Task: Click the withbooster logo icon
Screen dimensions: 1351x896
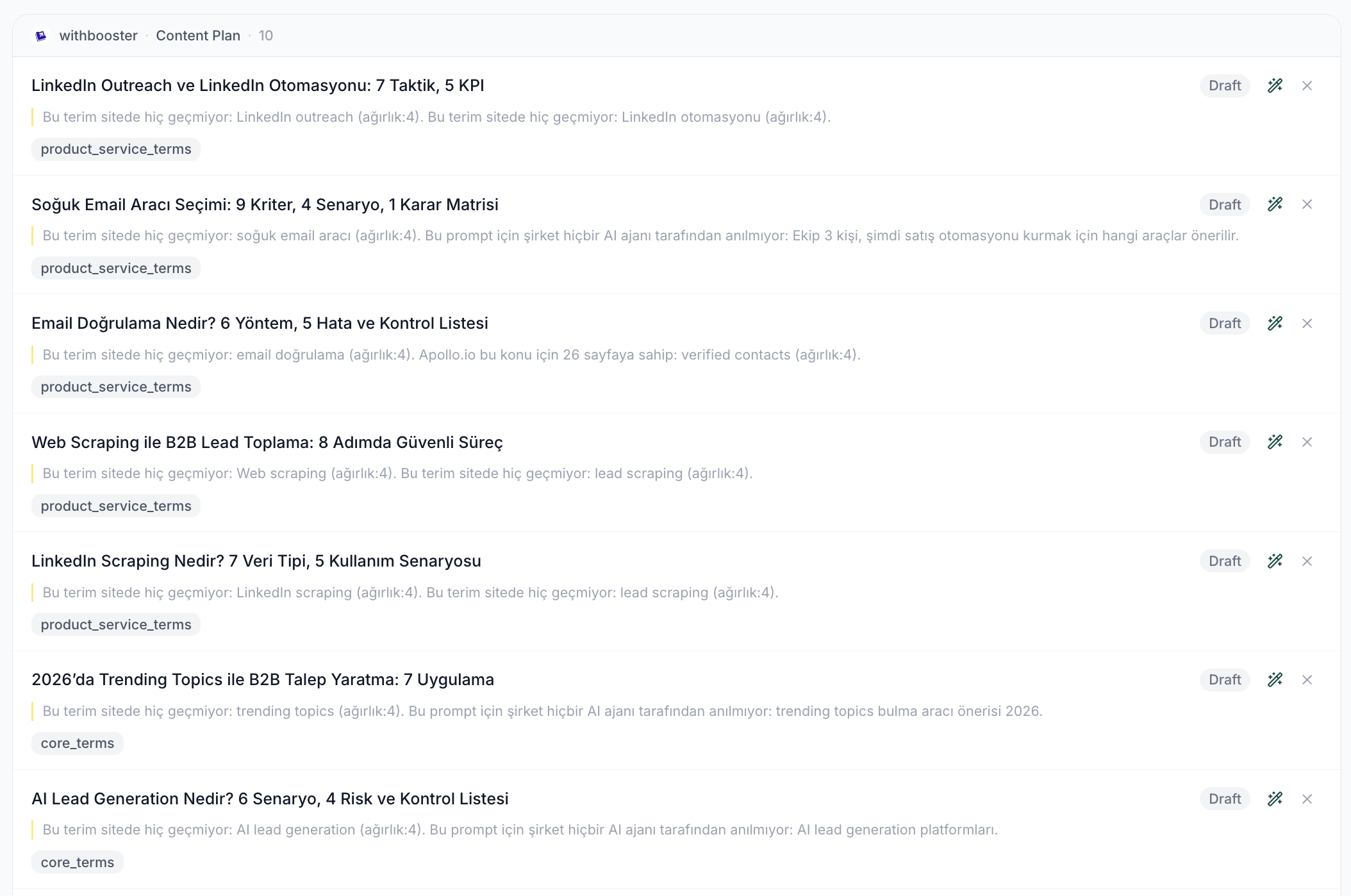Action: tap(41, 36)
